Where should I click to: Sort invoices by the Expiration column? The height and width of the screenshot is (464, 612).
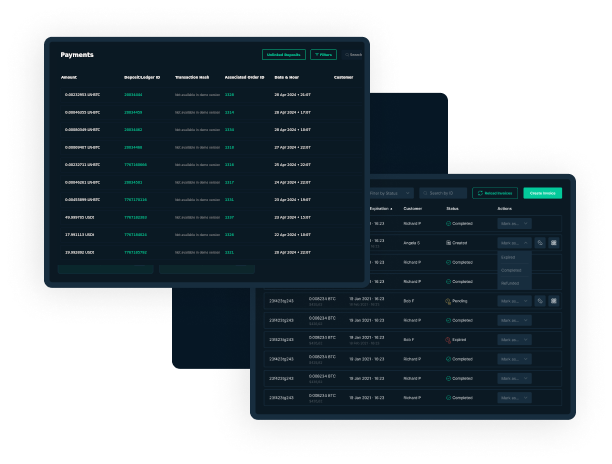click(381, 209)
